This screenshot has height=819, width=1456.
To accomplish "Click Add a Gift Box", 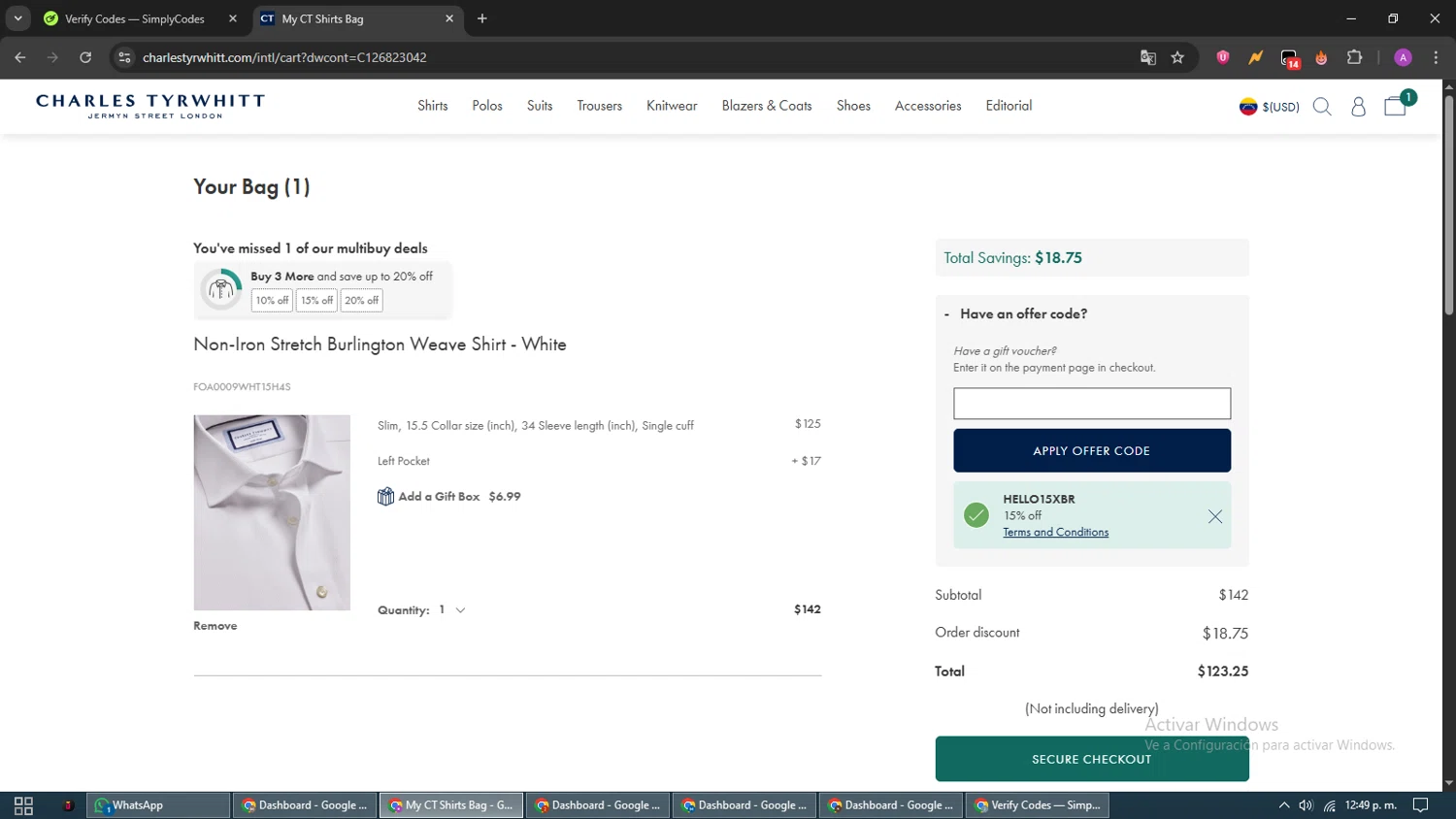I will pyautogui.click(x=439, y=496).
